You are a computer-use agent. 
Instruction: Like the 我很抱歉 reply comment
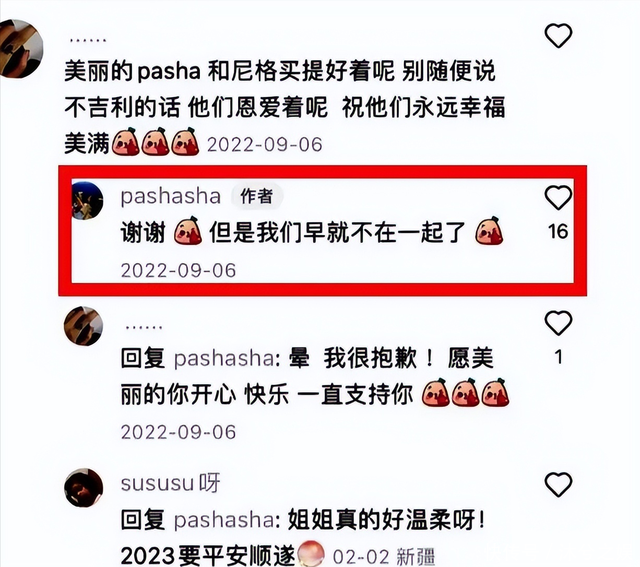tap(558, 323)
